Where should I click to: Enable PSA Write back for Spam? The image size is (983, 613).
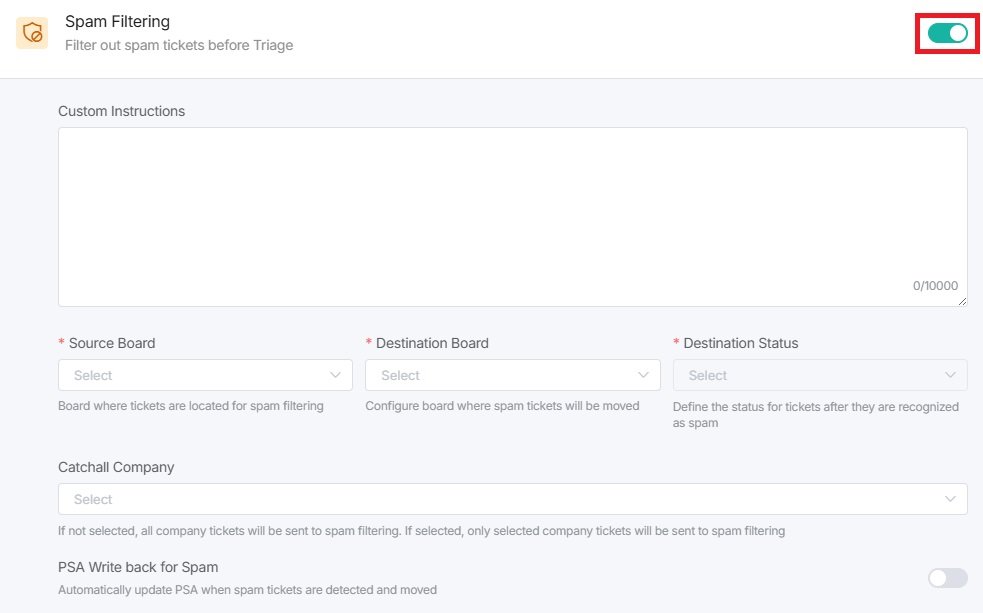947,578
